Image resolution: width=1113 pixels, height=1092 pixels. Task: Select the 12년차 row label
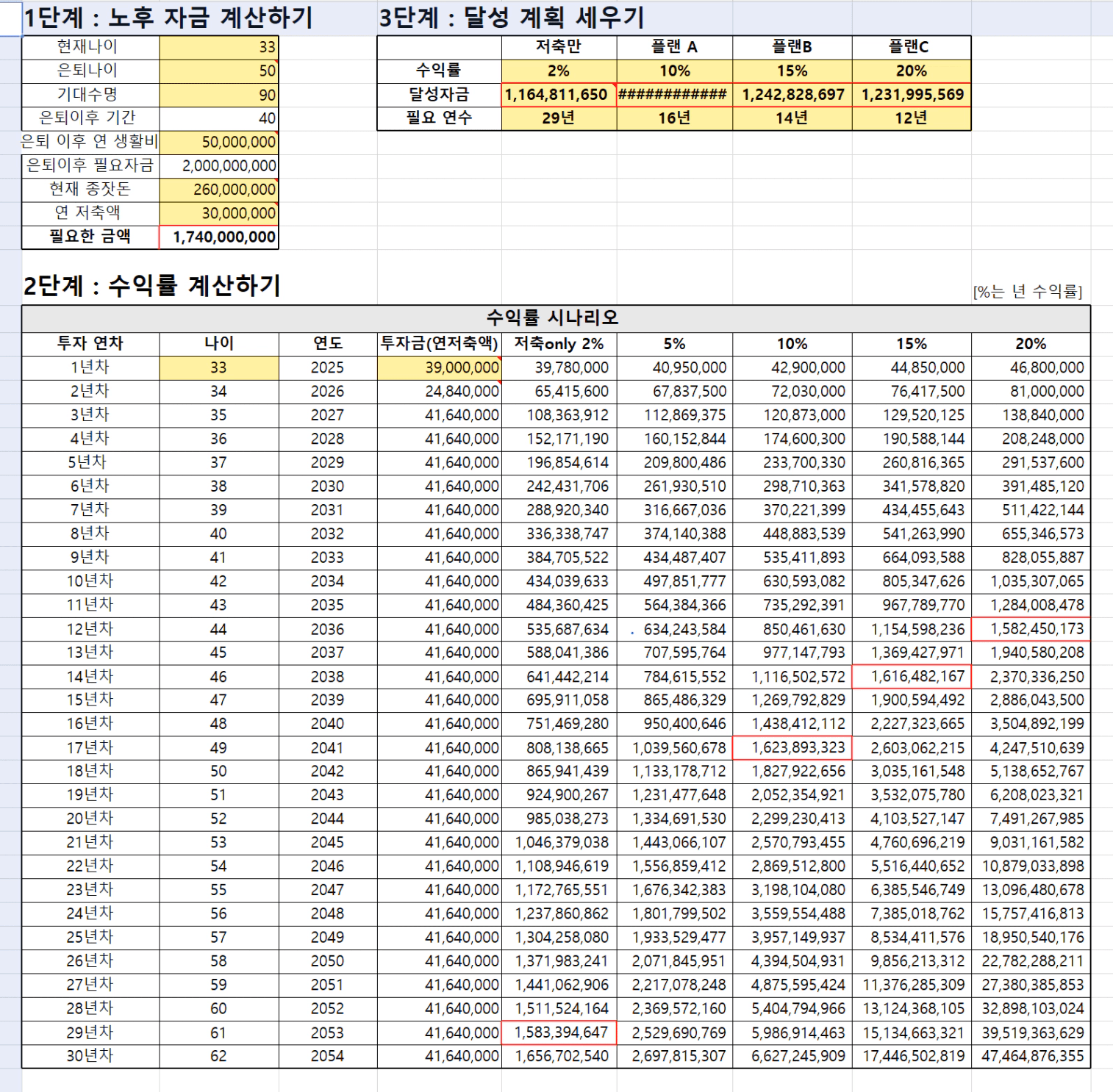pos(90,629)
